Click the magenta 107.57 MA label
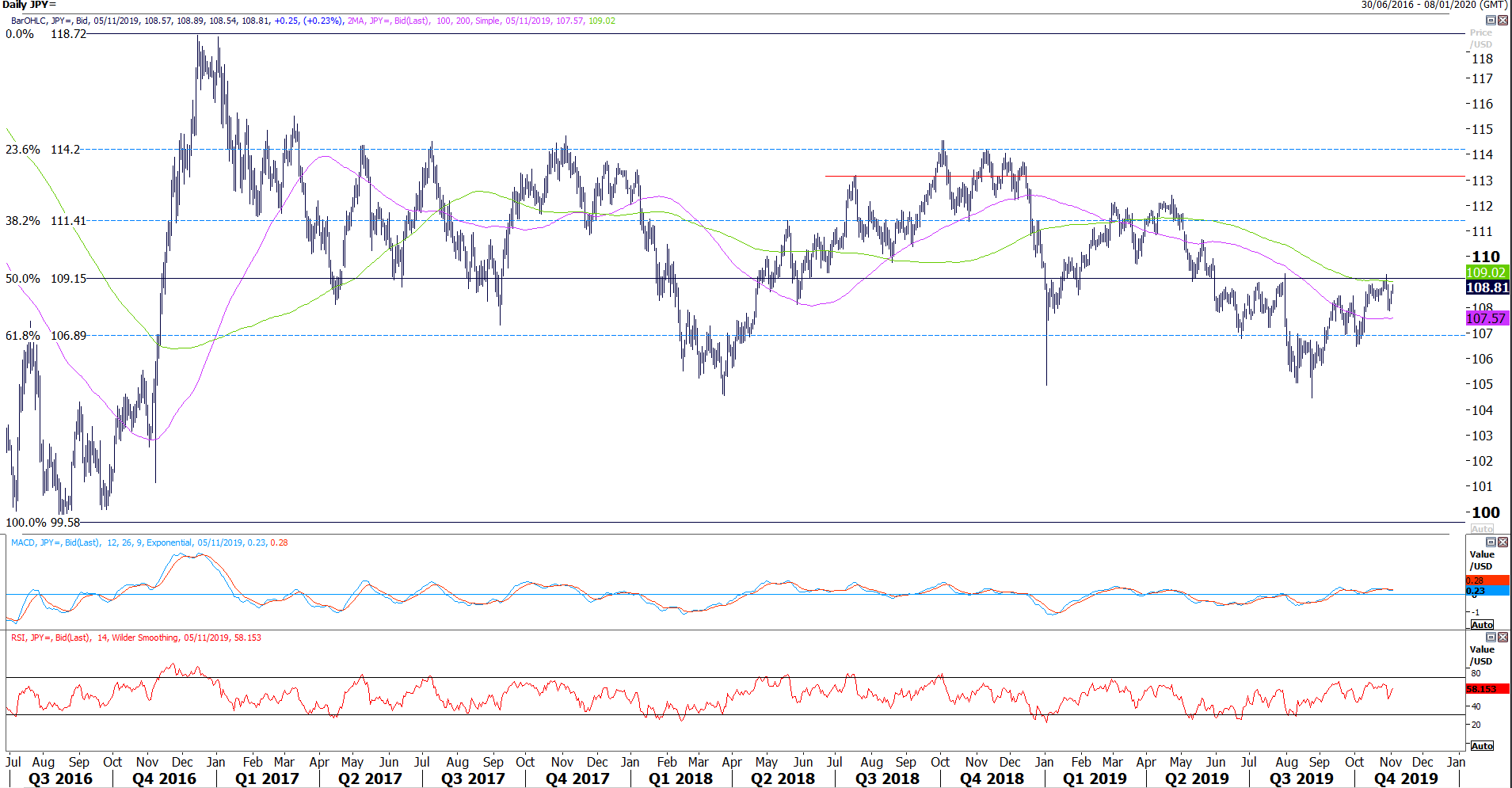This screenshot has width=1512, height=788. coord(1487,318)
